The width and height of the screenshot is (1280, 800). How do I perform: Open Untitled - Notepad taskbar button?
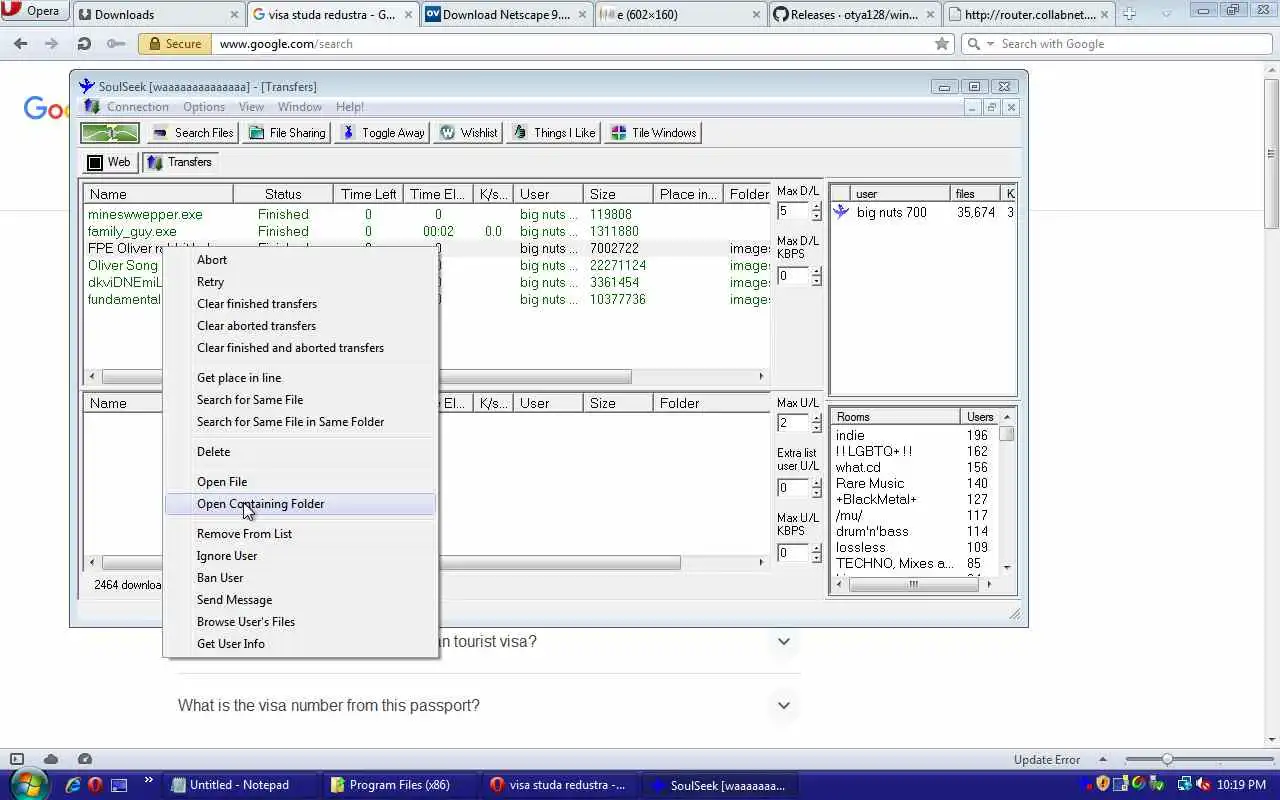click(238, 785)
